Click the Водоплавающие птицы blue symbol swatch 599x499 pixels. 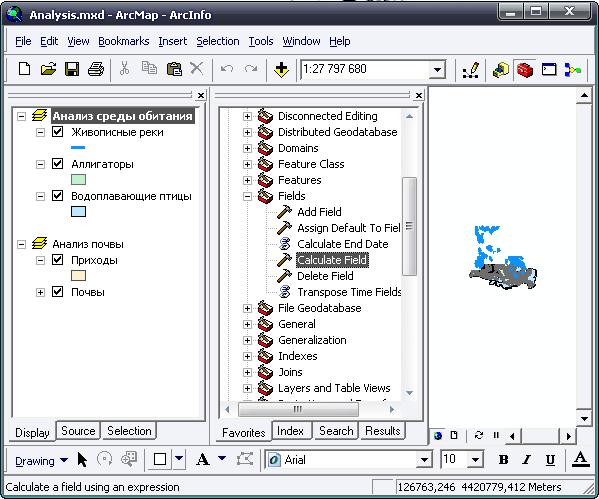tap(78, 212)
